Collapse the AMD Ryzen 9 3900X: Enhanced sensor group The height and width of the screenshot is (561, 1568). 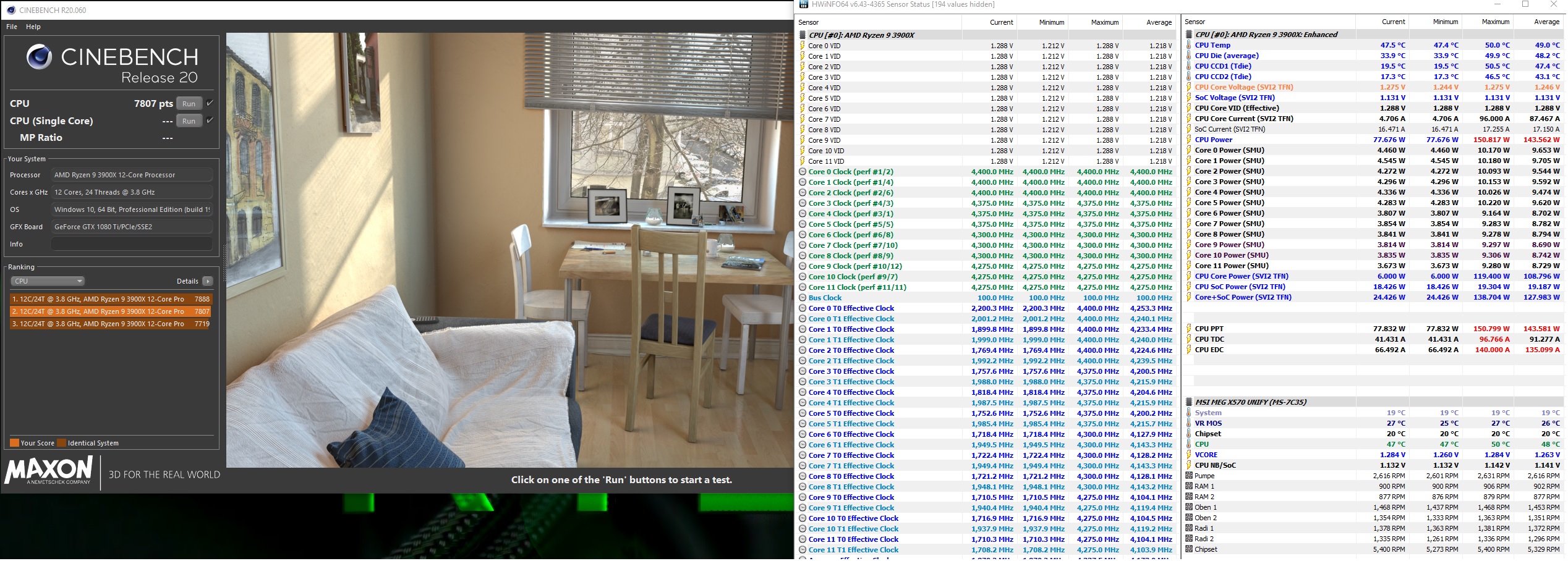coord(1189,35)
